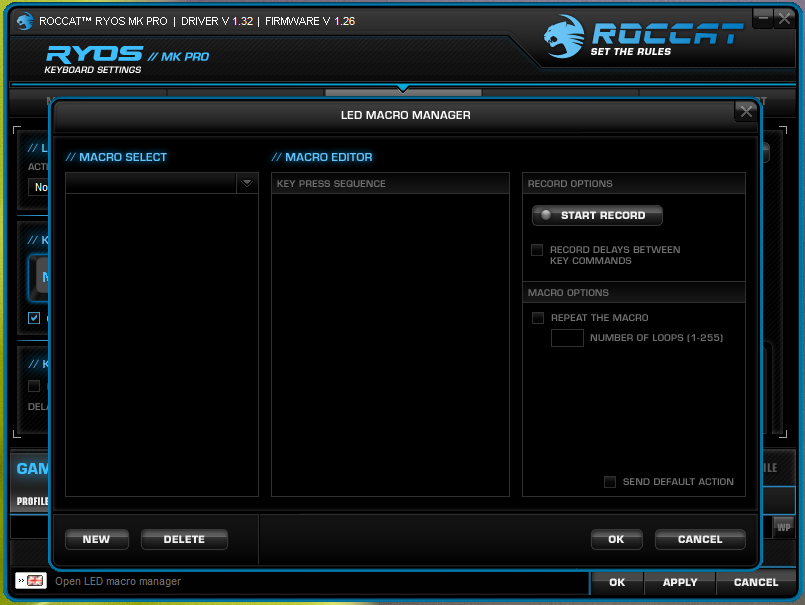Delete the selected macro

coord(184,539)
